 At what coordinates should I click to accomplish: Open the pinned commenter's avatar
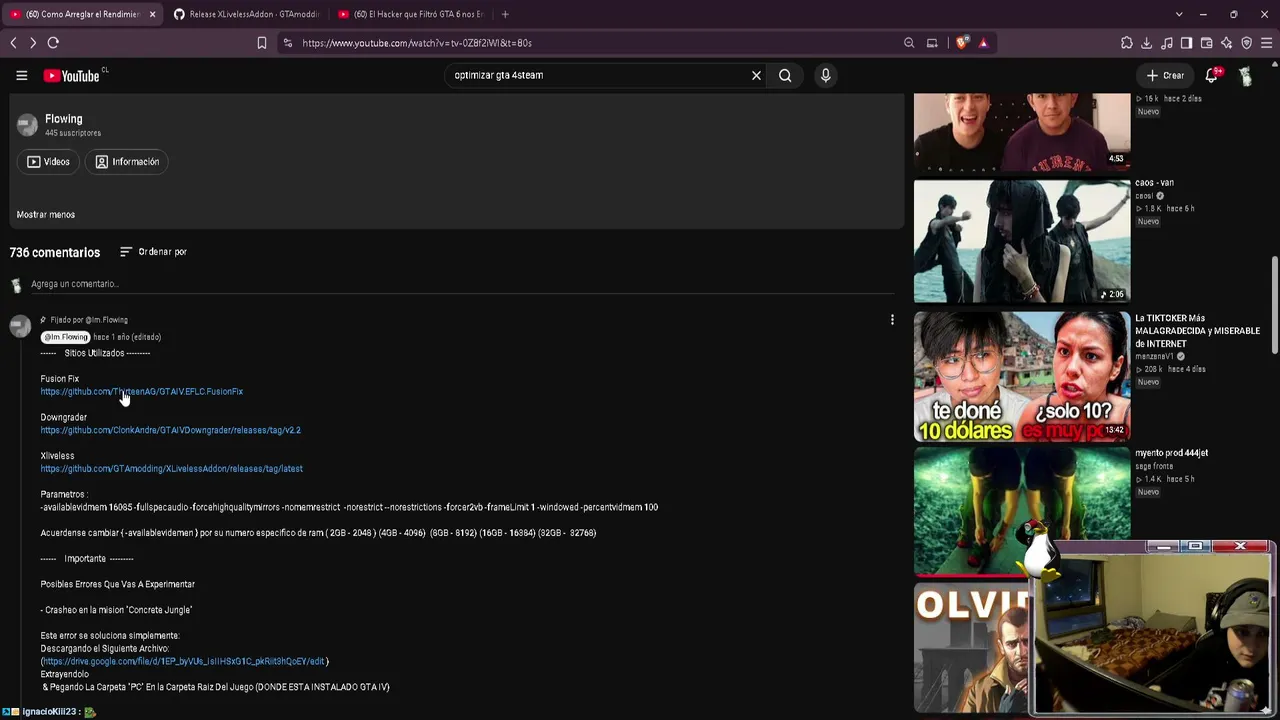click(x=20, y=327)
